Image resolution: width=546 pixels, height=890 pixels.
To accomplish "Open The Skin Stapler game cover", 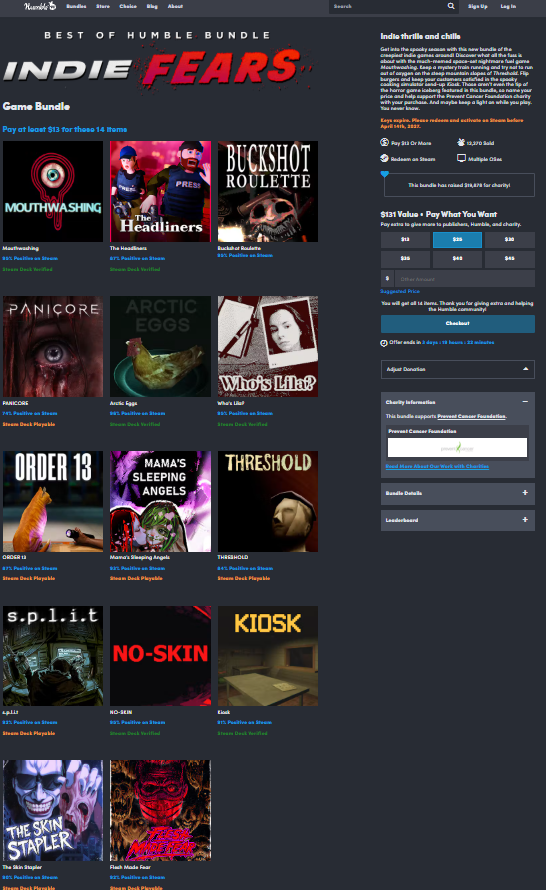I will tap(53, 811).
